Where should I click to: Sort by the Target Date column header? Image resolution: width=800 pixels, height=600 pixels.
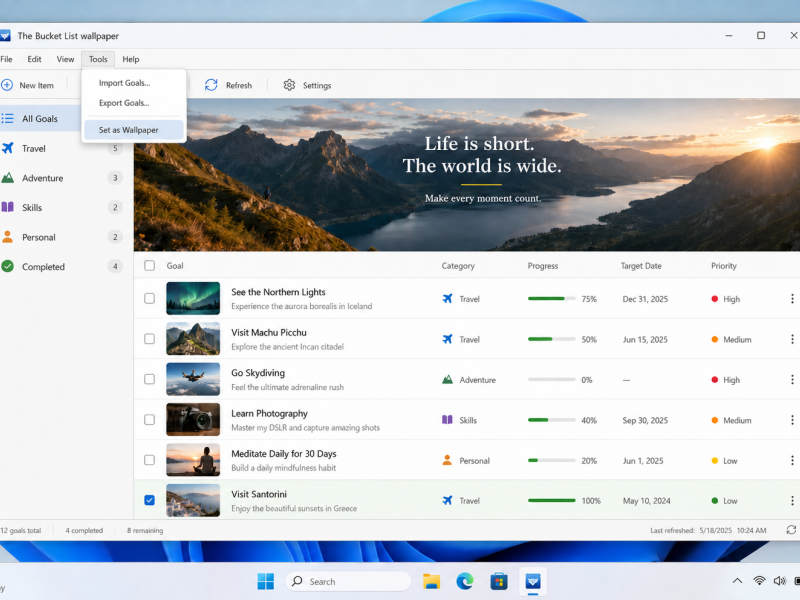(x=641, y=266)
